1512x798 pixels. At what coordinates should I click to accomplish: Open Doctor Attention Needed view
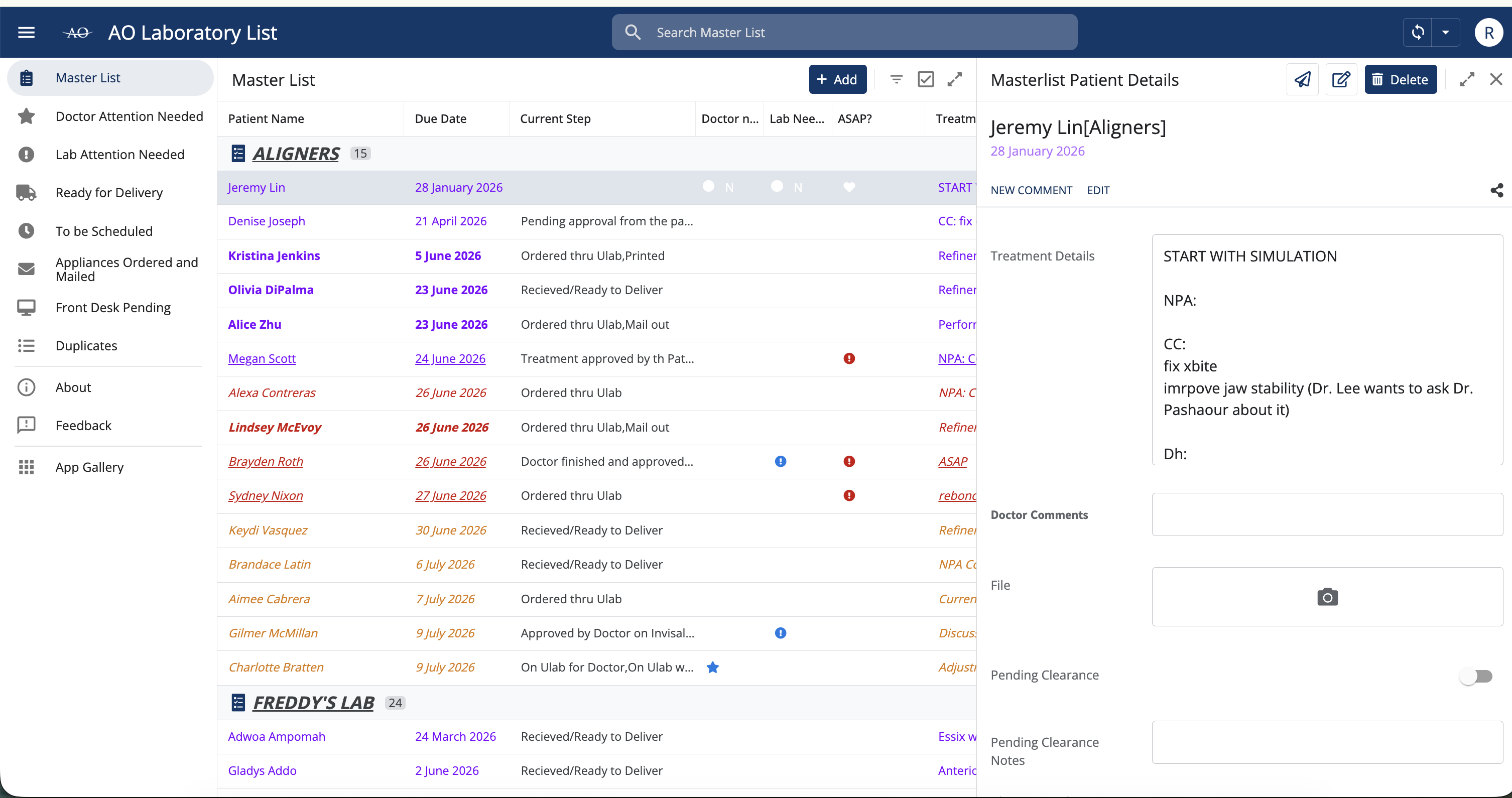[110, 116]
